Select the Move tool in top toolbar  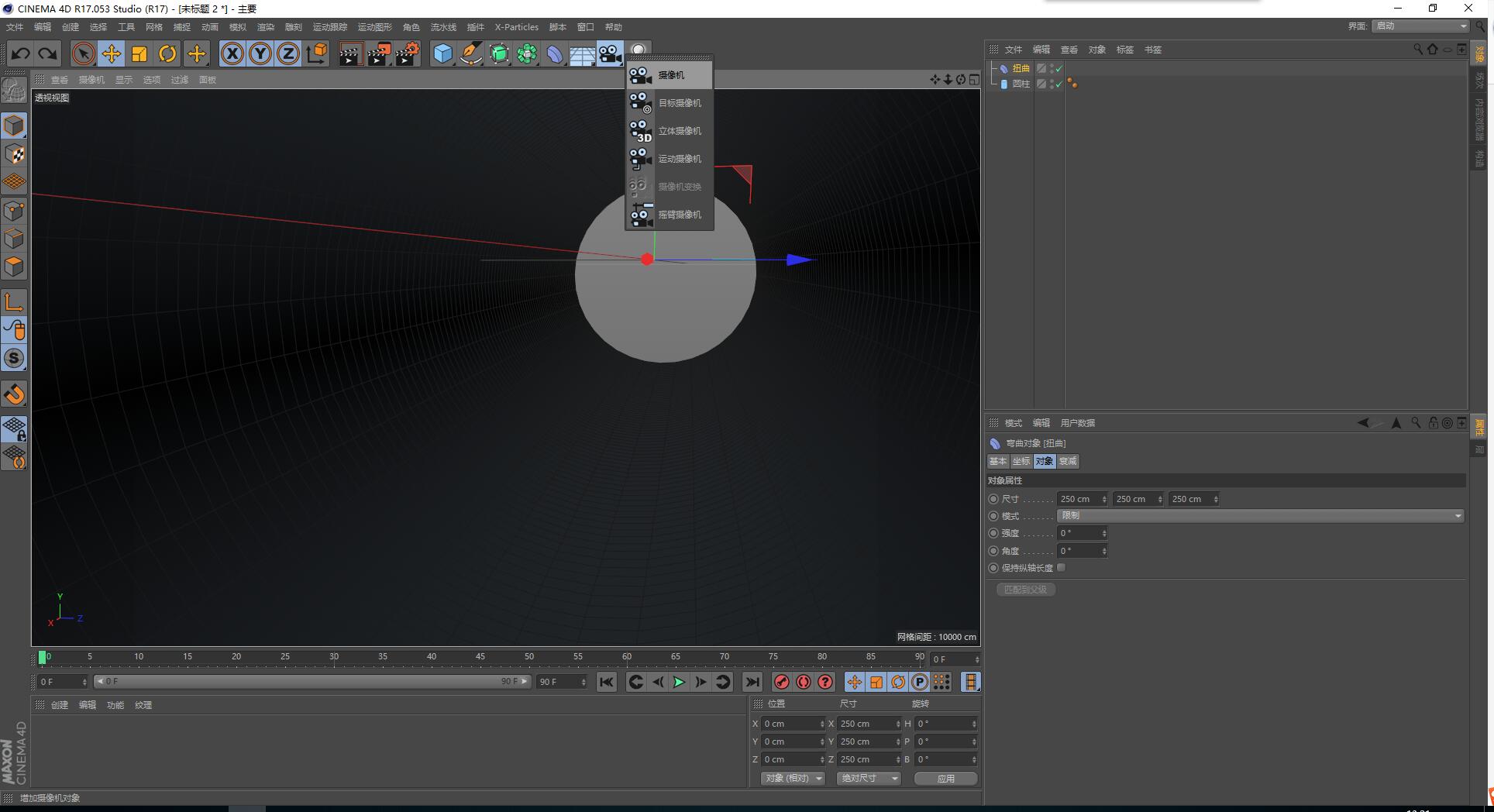click(x=112, y=53)
